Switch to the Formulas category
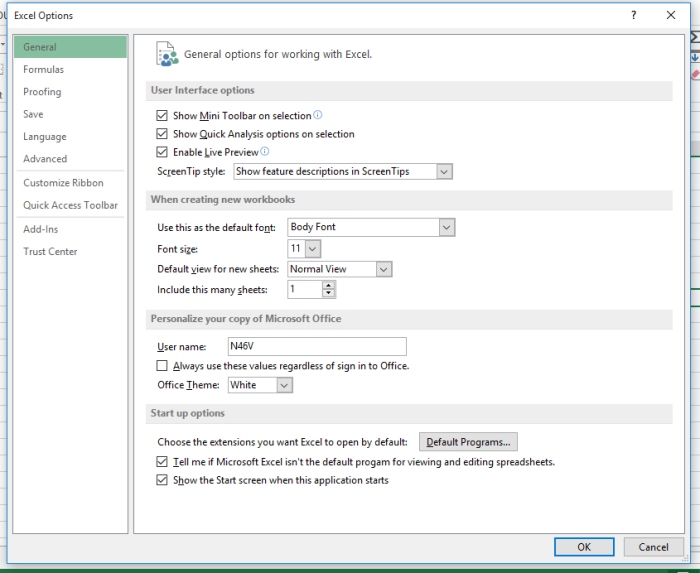The image size is (700, 573). pyautogui.click(x=44, y=70)
